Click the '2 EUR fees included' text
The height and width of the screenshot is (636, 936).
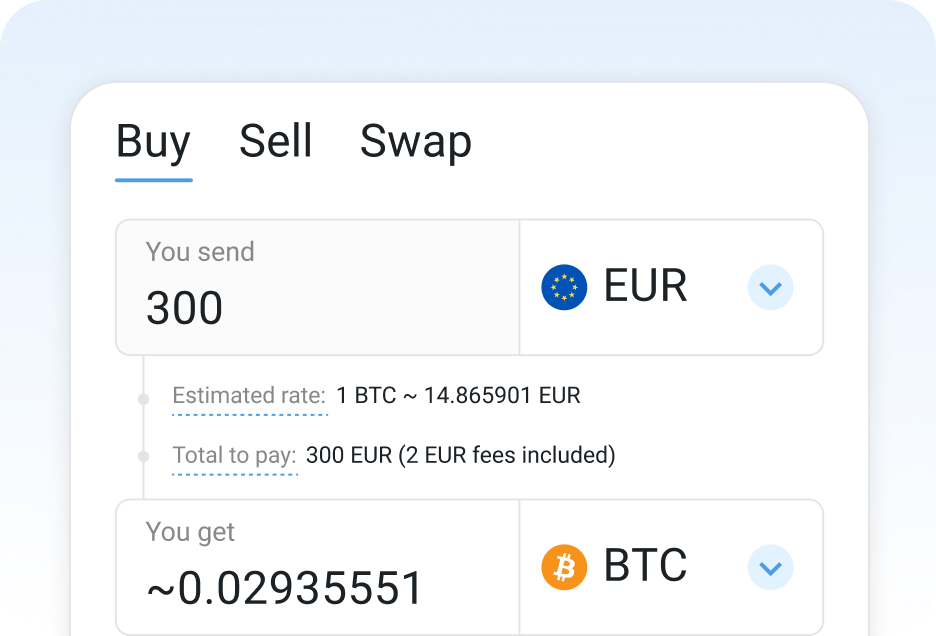pyautogui.click(x=506, y=456)
